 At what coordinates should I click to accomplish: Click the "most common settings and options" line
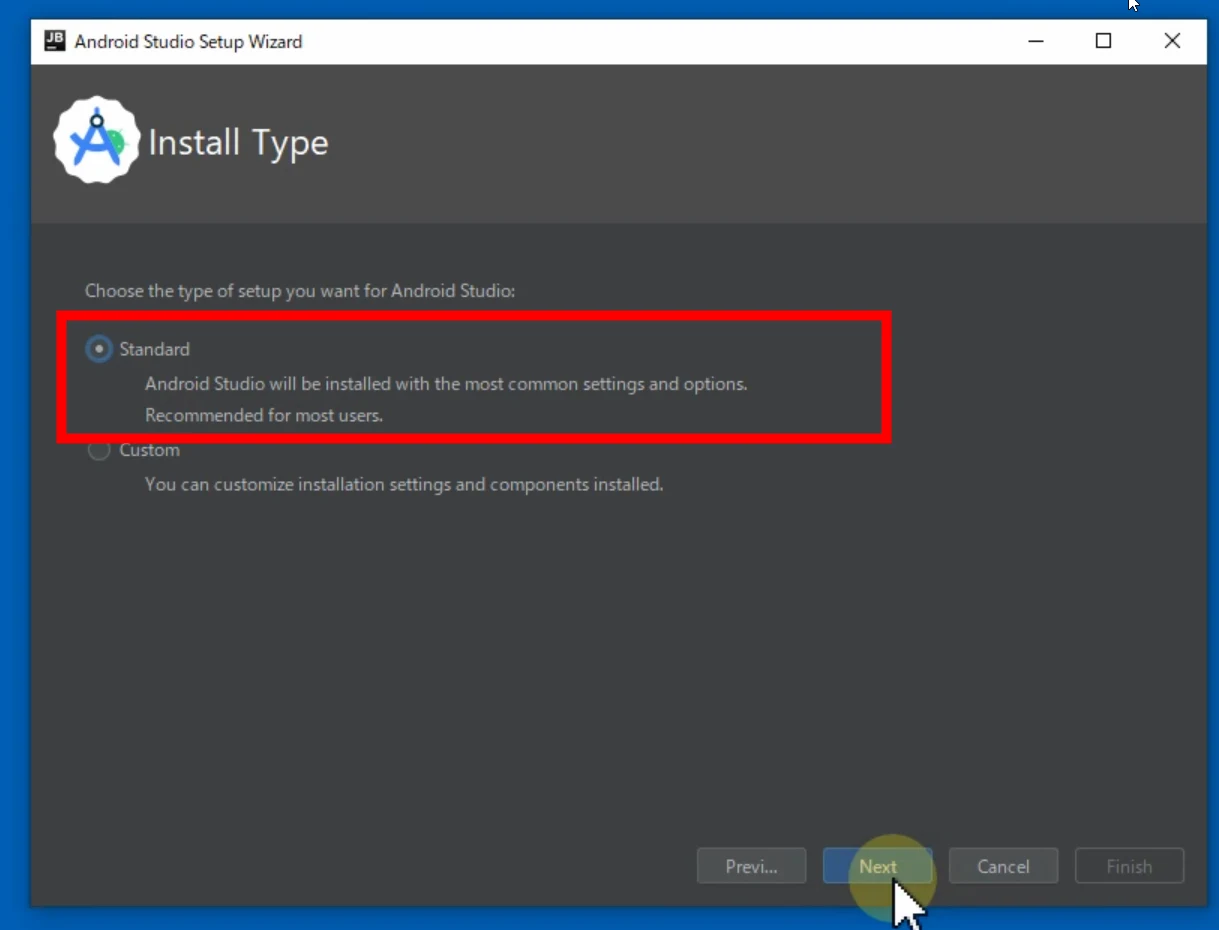[x=446, y=384]
